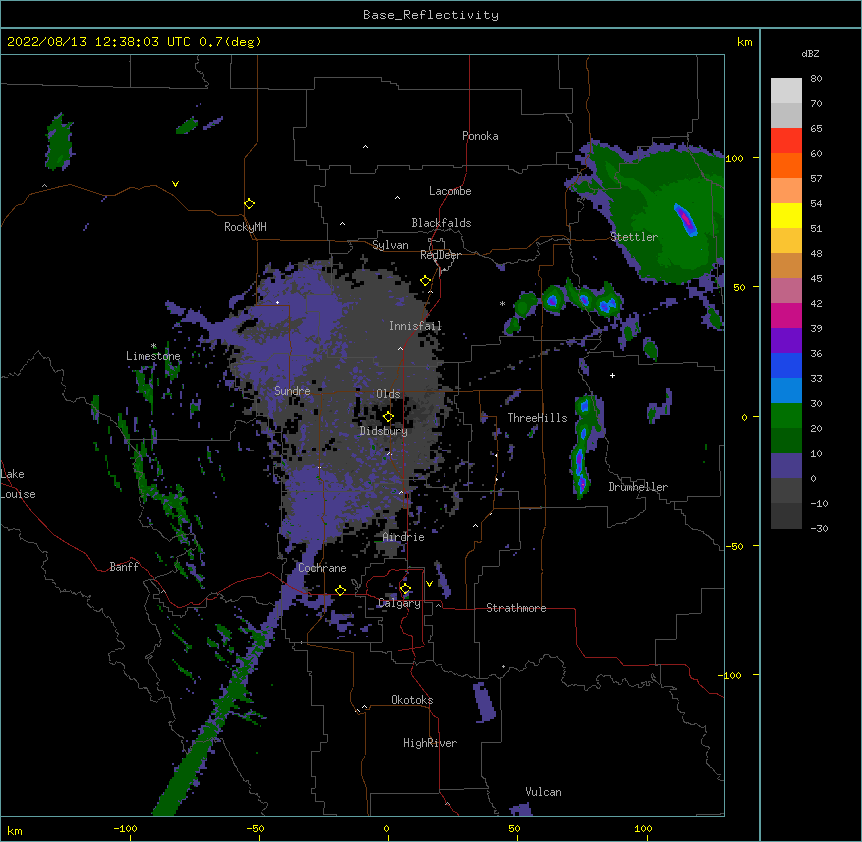Image resolution: width=862 pixels, height=842 pixels.
Task: Click the -100 tick on bottom axis
Action: 125,828
